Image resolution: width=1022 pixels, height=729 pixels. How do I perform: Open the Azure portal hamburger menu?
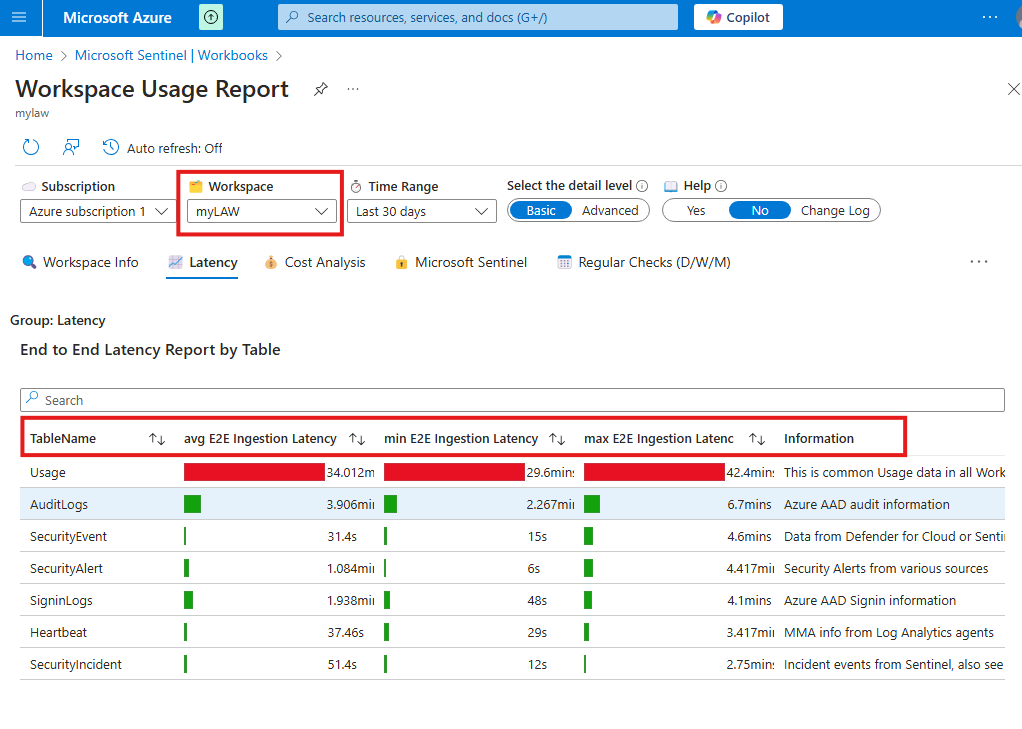click(x=19, y=18)
